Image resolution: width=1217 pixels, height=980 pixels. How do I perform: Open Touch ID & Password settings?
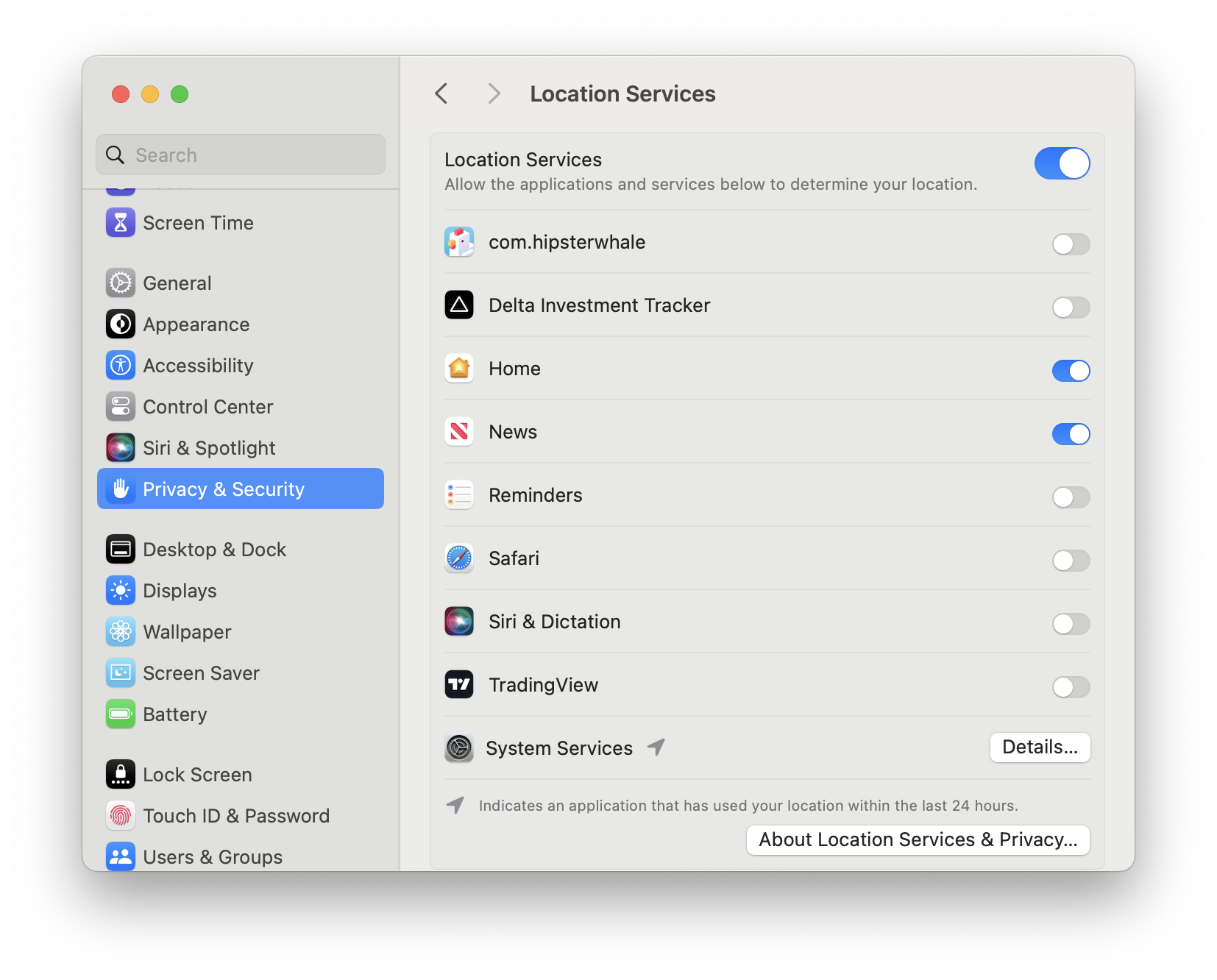tap(235, 816)
